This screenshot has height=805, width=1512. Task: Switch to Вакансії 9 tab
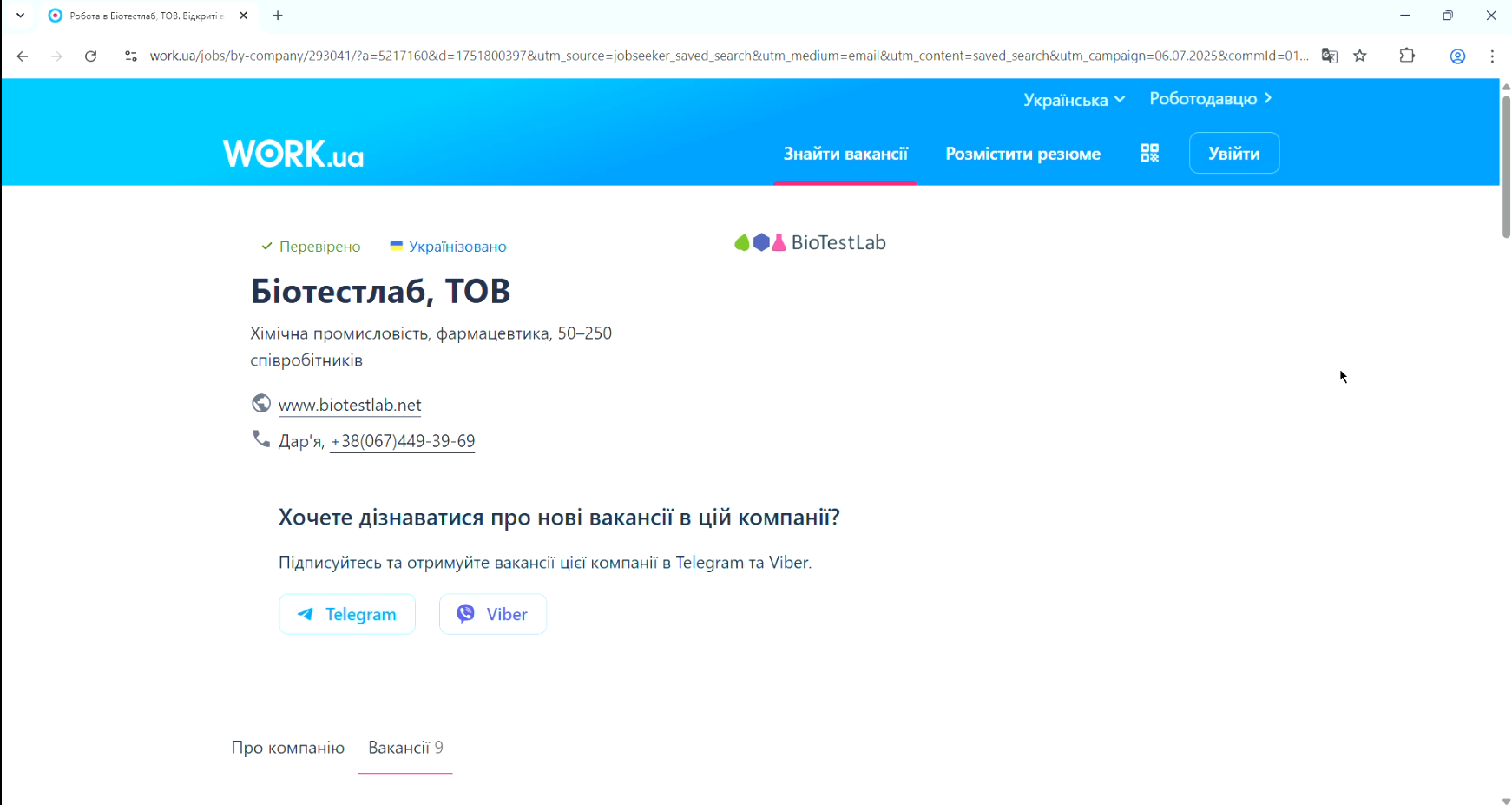pos(405,748)
